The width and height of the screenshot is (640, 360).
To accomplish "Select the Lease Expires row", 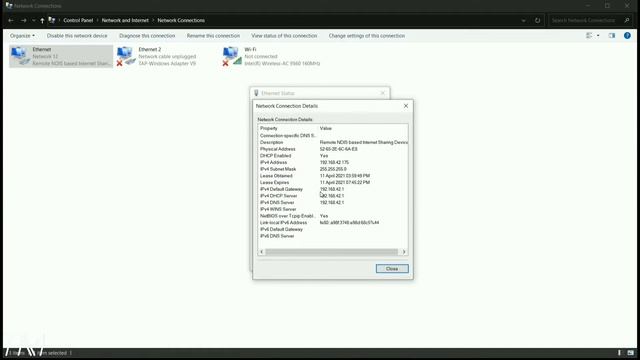I will pos(333,182).
